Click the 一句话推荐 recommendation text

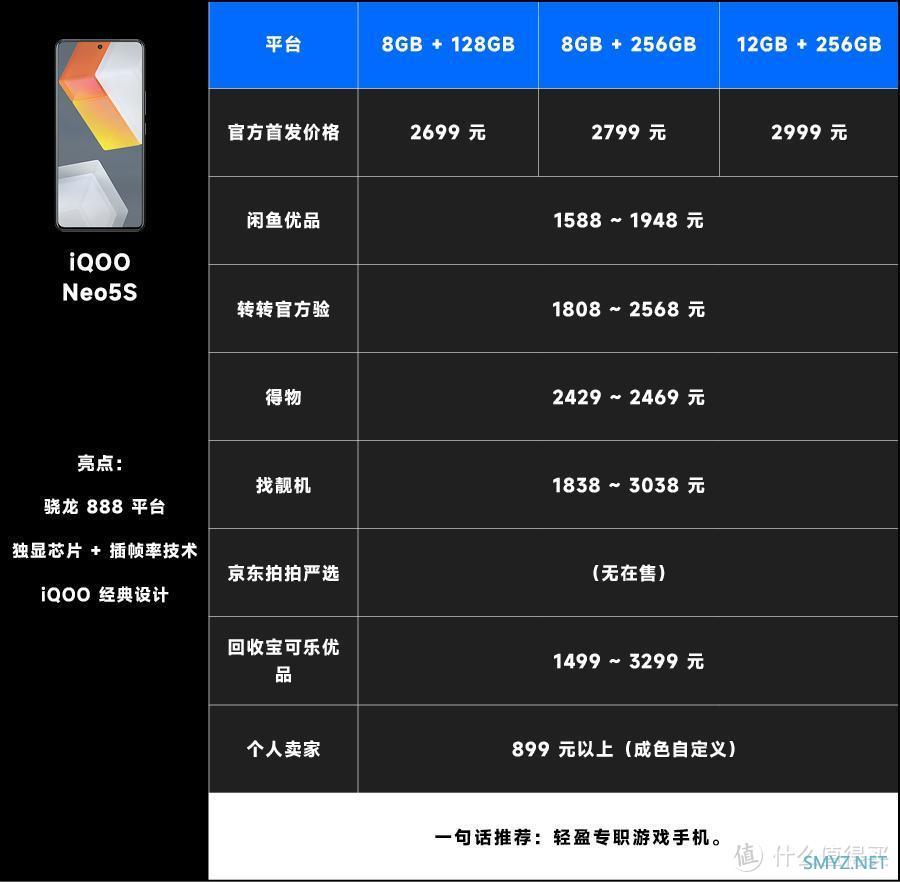579,837
